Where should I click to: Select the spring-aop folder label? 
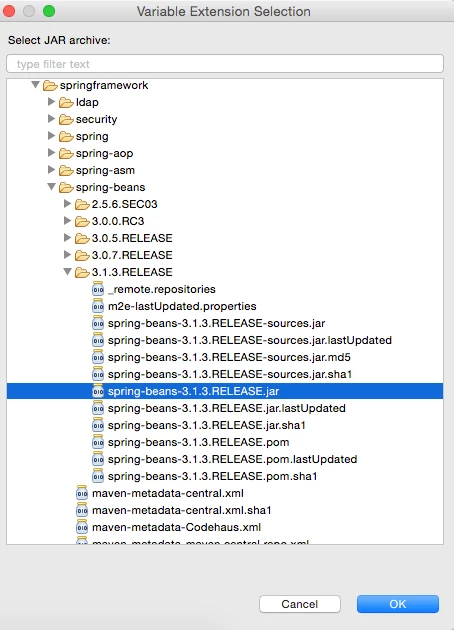(x=104, y=153)
